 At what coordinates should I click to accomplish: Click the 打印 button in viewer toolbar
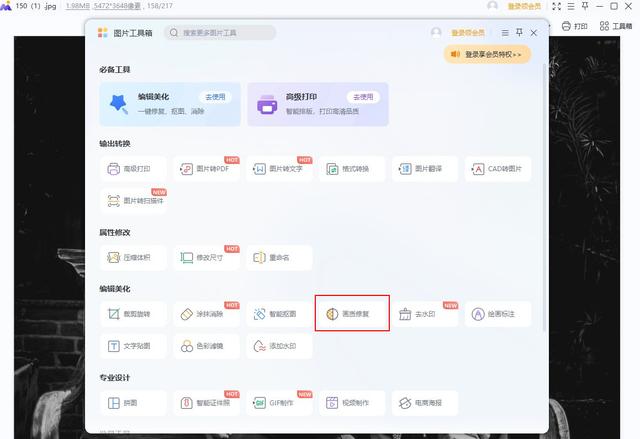click(574, 26)
